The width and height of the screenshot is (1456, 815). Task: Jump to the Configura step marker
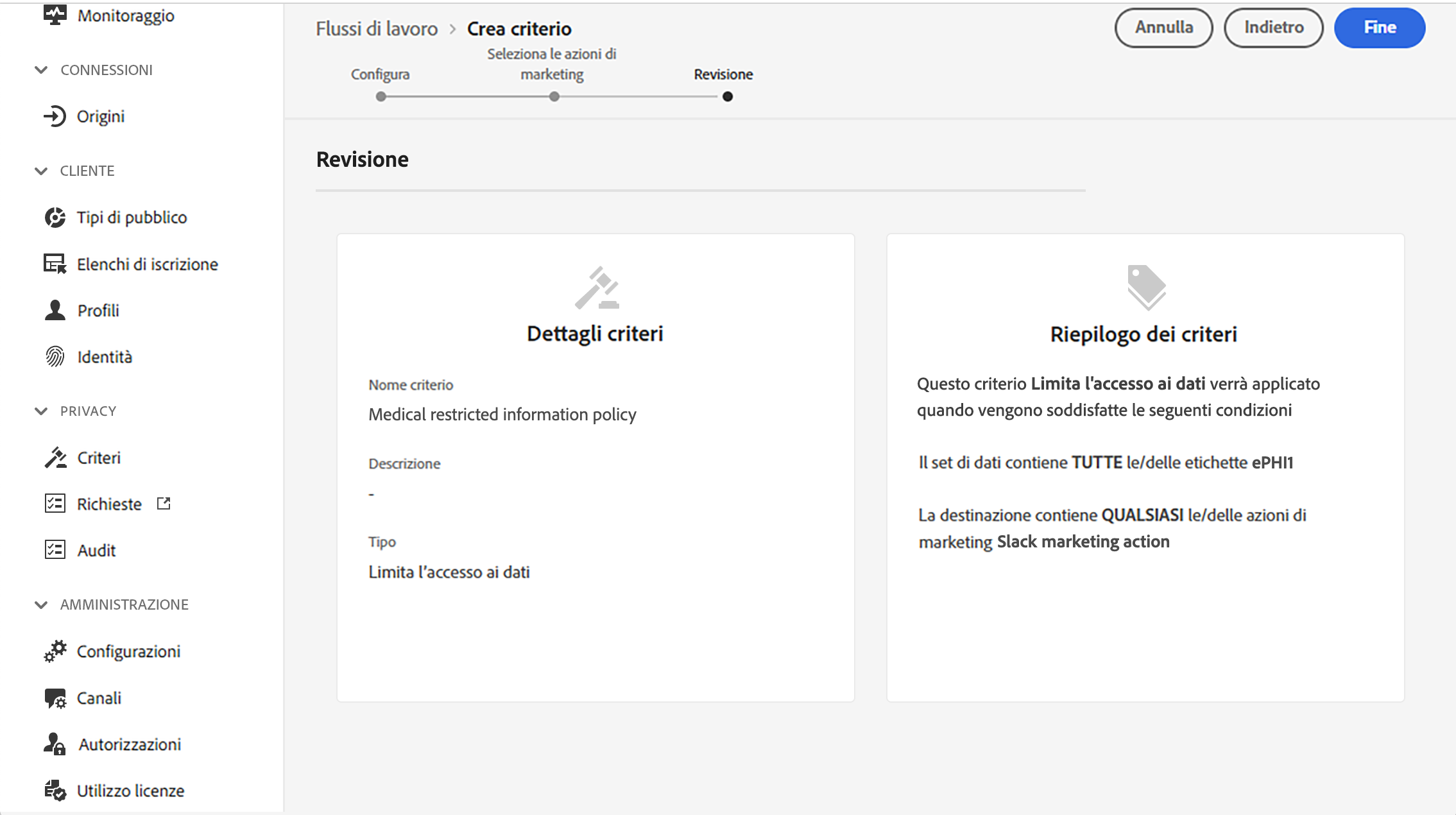tap(381, 97)
